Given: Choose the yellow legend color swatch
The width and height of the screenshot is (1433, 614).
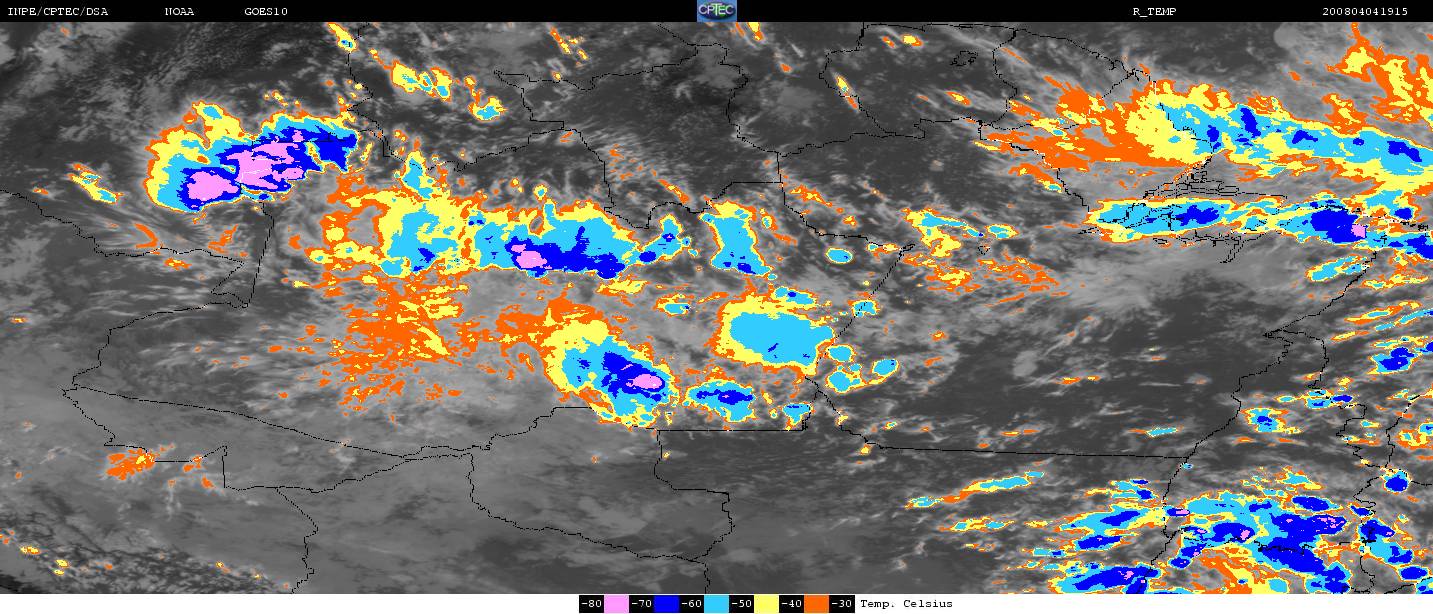Looking at the screenshot, I should 766,604.
